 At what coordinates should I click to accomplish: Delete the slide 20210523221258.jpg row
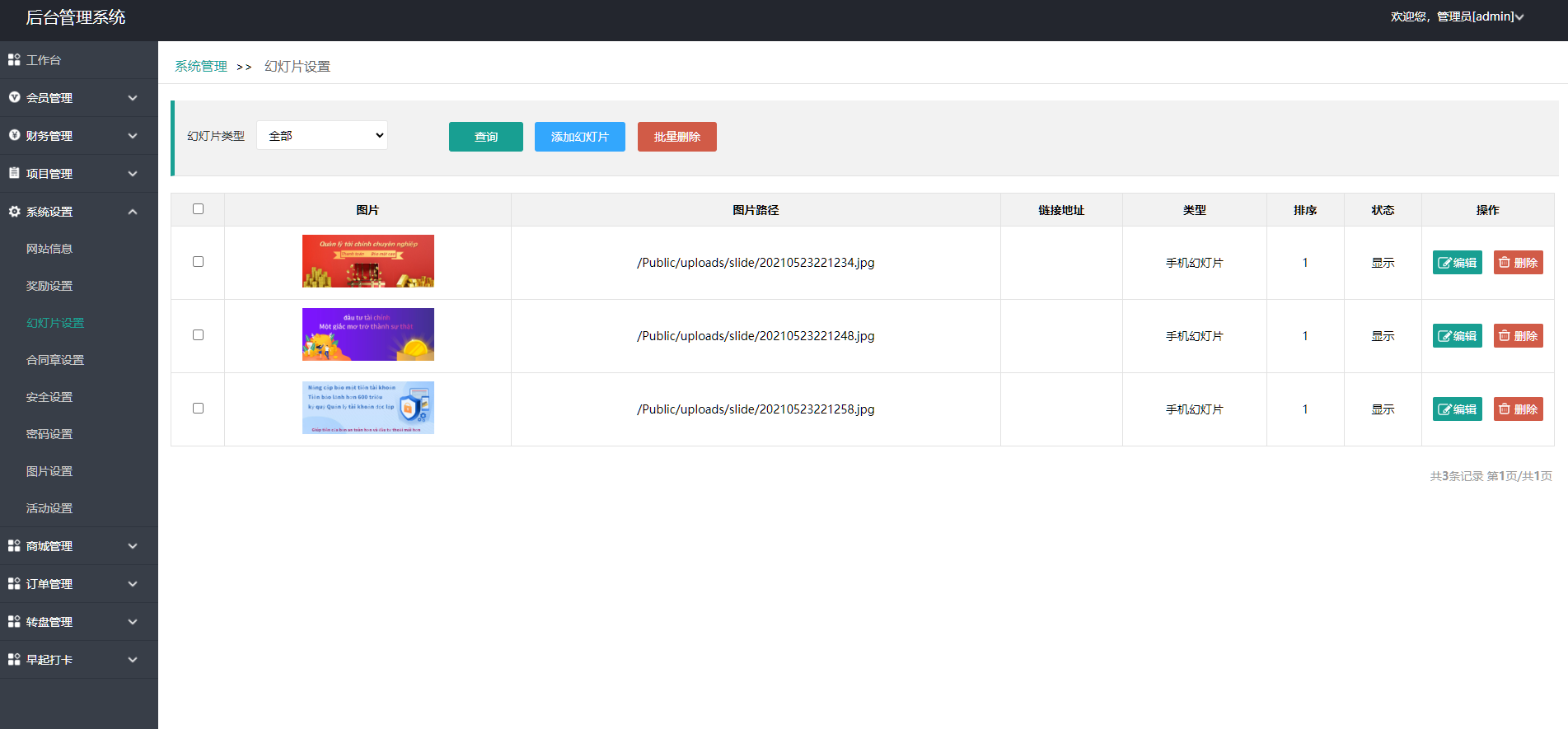(x=1518, y=409)
